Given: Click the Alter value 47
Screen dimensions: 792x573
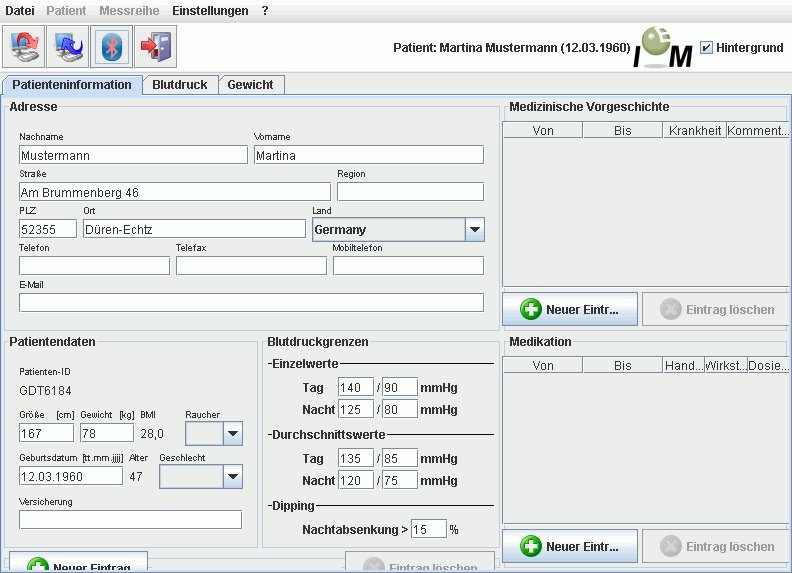Looking at the screenshot, I should click(136, 476).
